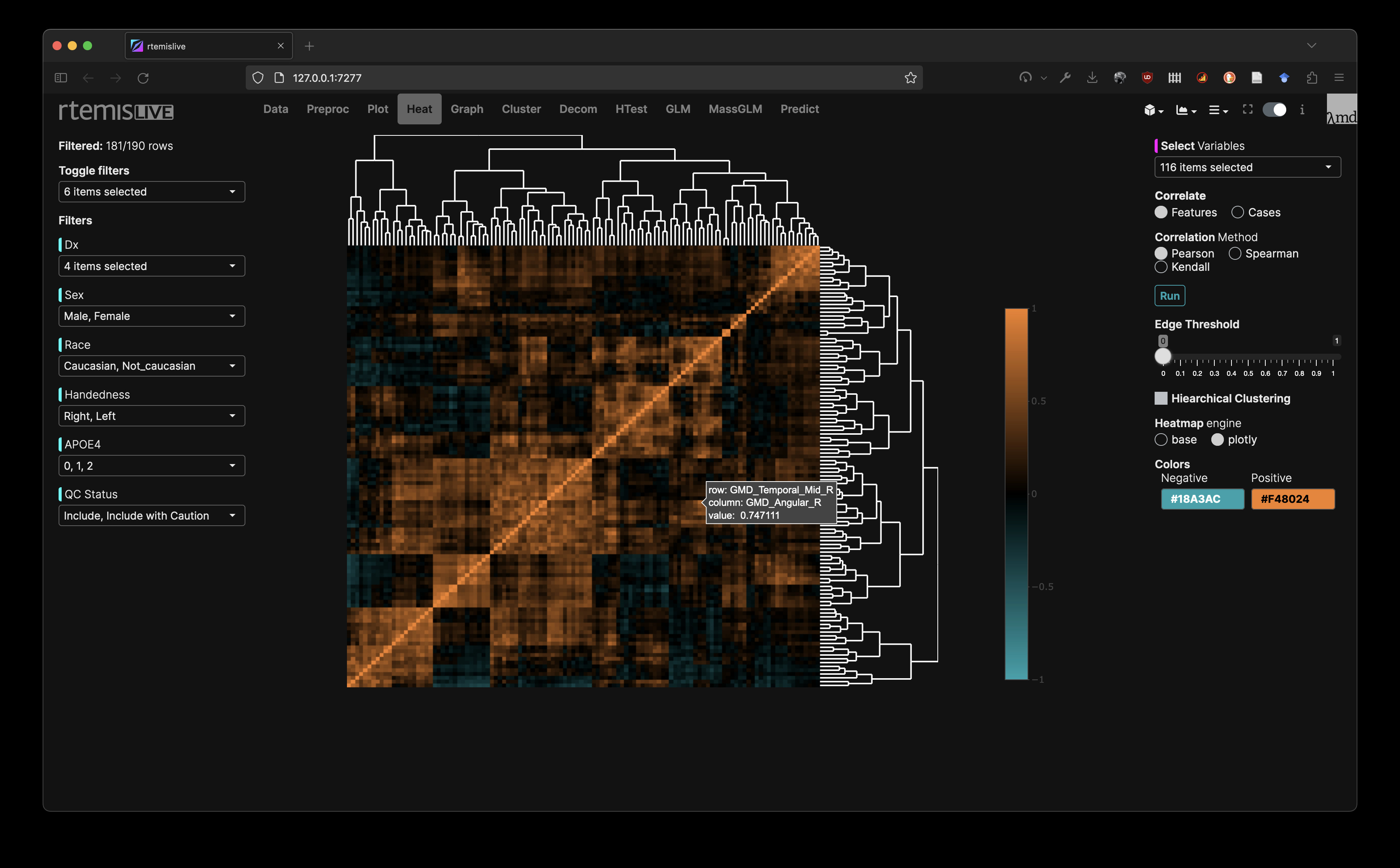Open the hamburger lines menu icon

point(1217,110)
